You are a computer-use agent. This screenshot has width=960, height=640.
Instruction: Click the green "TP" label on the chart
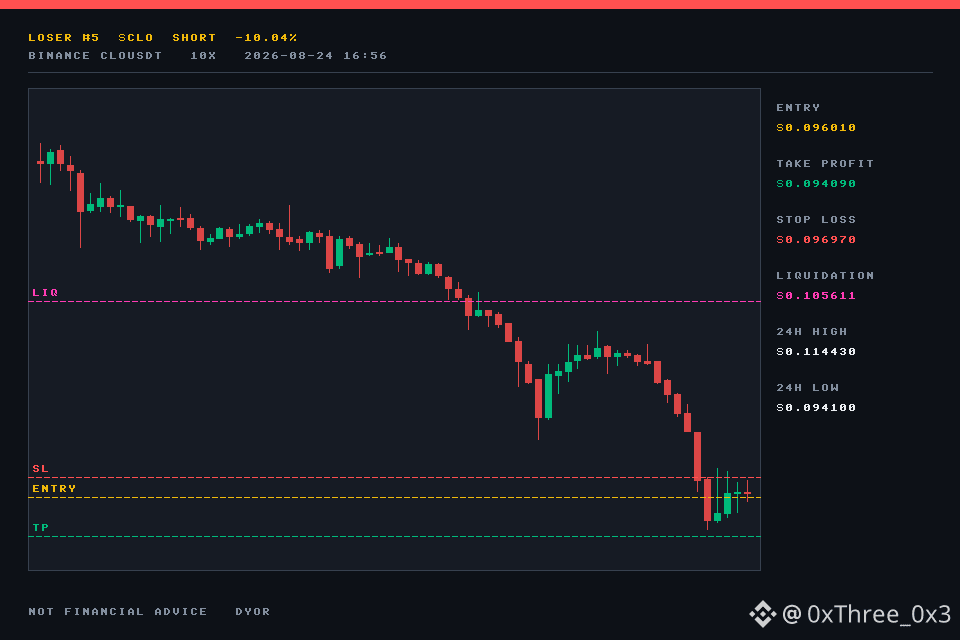pyautogui.click(x=40, y=528)
